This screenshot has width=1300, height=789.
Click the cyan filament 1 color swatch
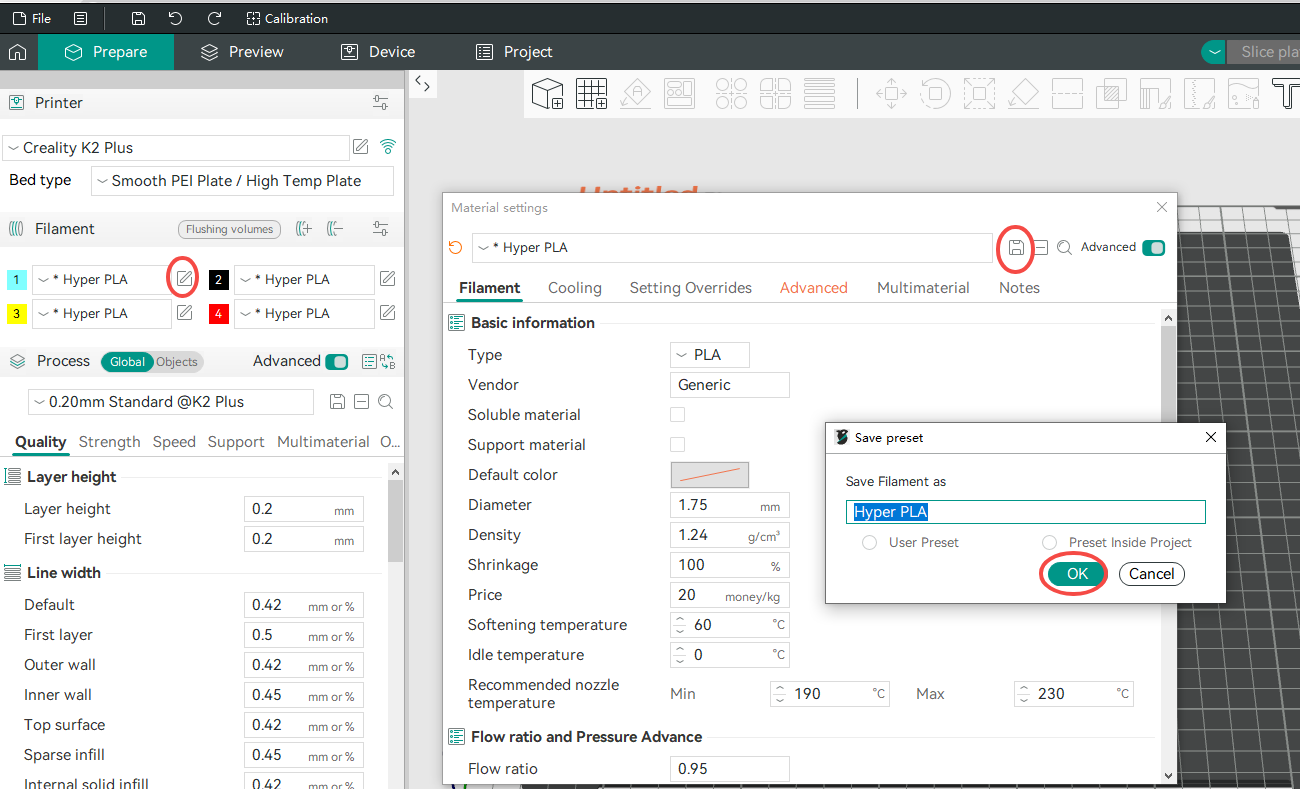[17, 280]
